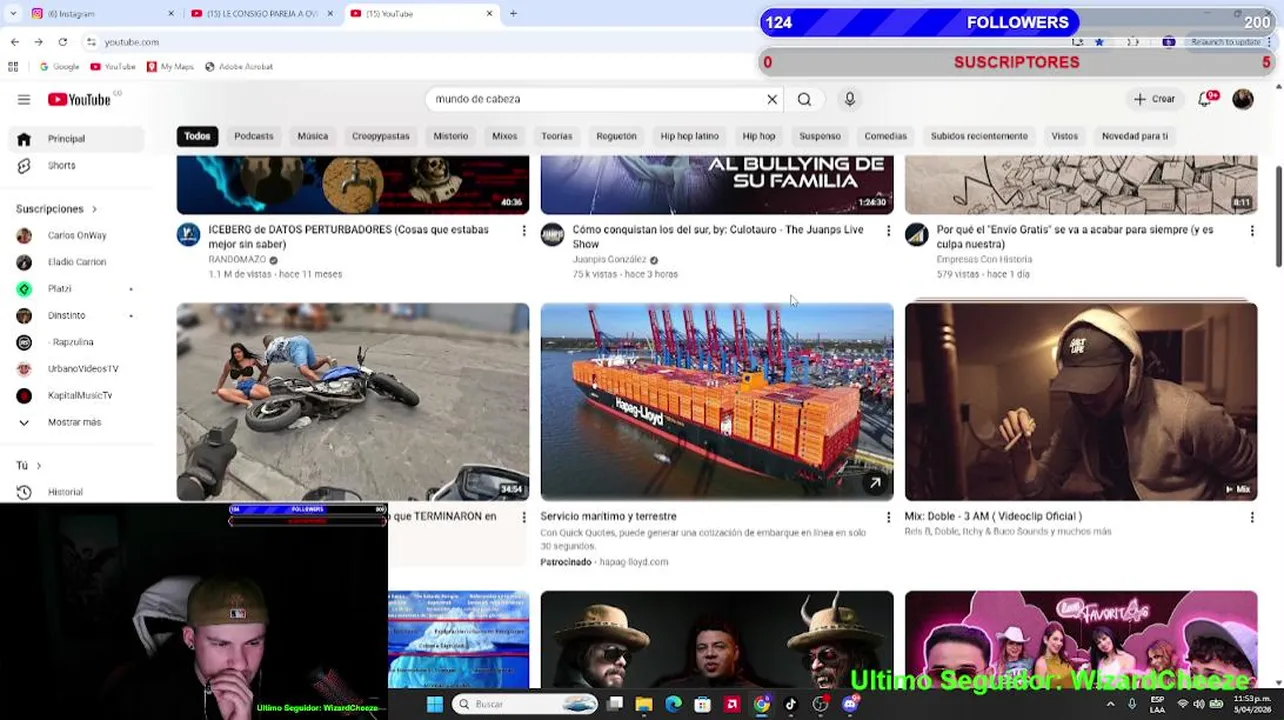
Task: Switch to 'LE CONSIGO PAREJA' tab
Action: pyautogui.click(x=263, y=13)
